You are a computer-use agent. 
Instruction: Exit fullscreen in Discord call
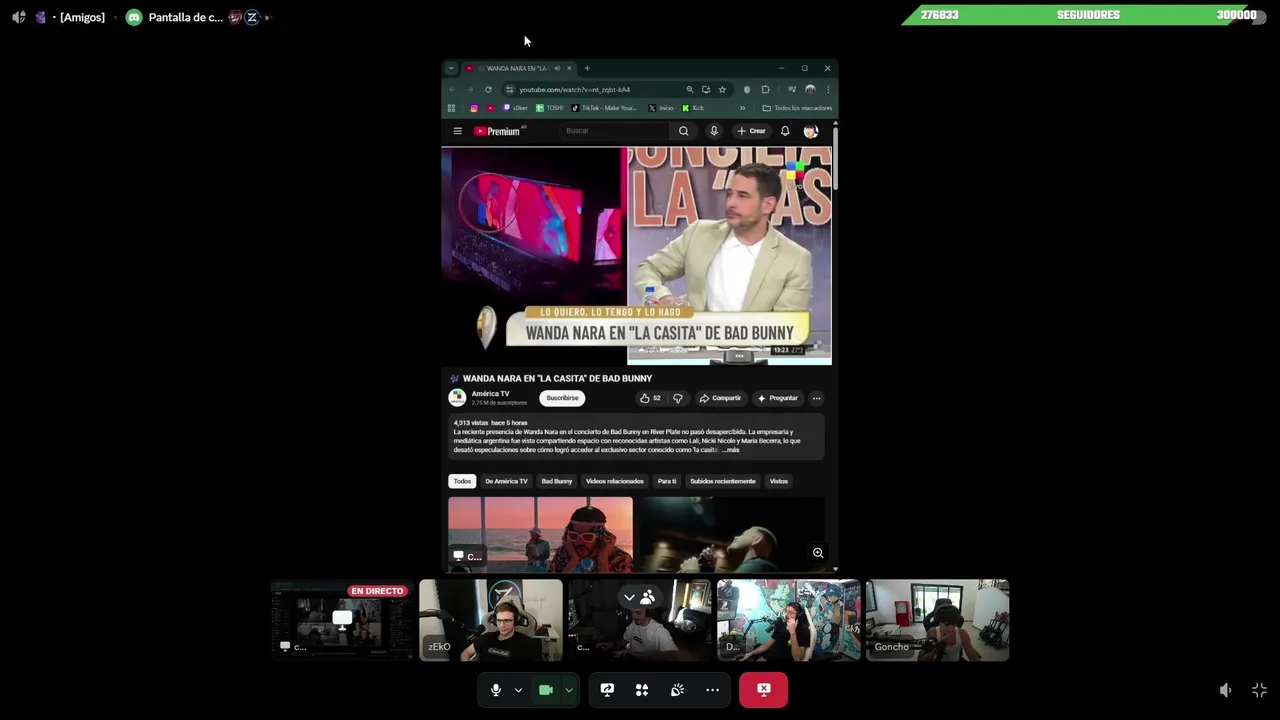[1259, 690]
